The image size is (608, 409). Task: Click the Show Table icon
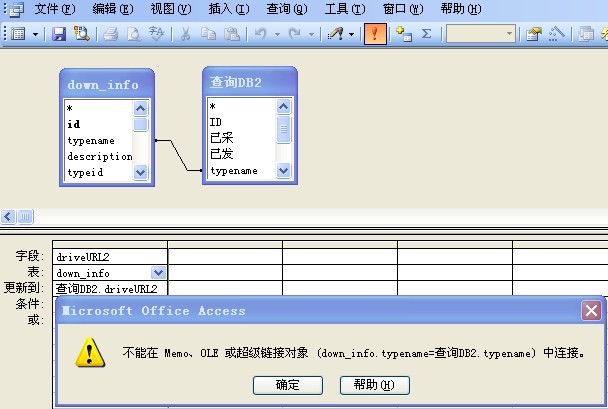(x=404, y=34)
